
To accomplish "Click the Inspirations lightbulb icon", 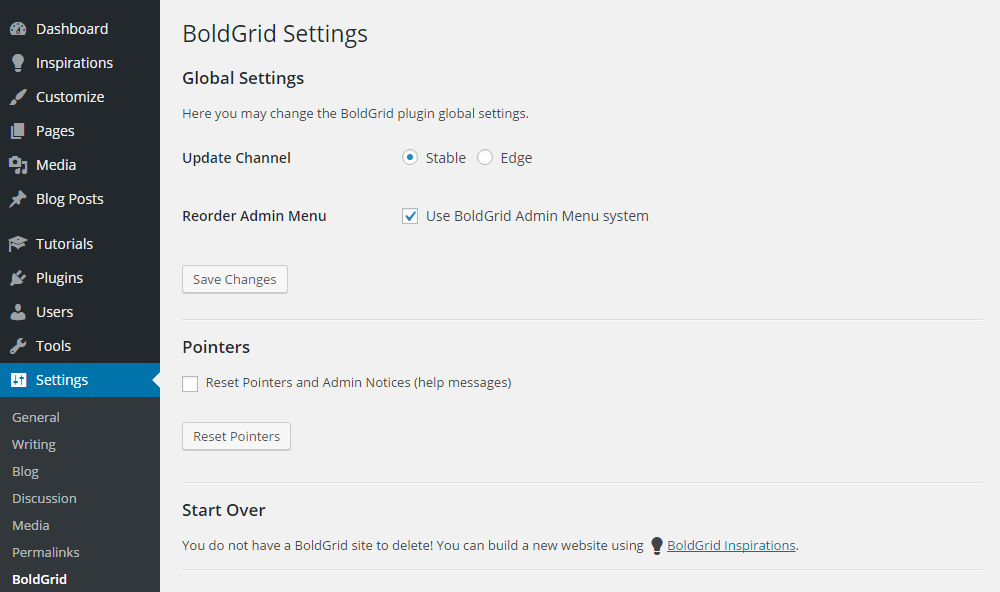I will (18, 63).
